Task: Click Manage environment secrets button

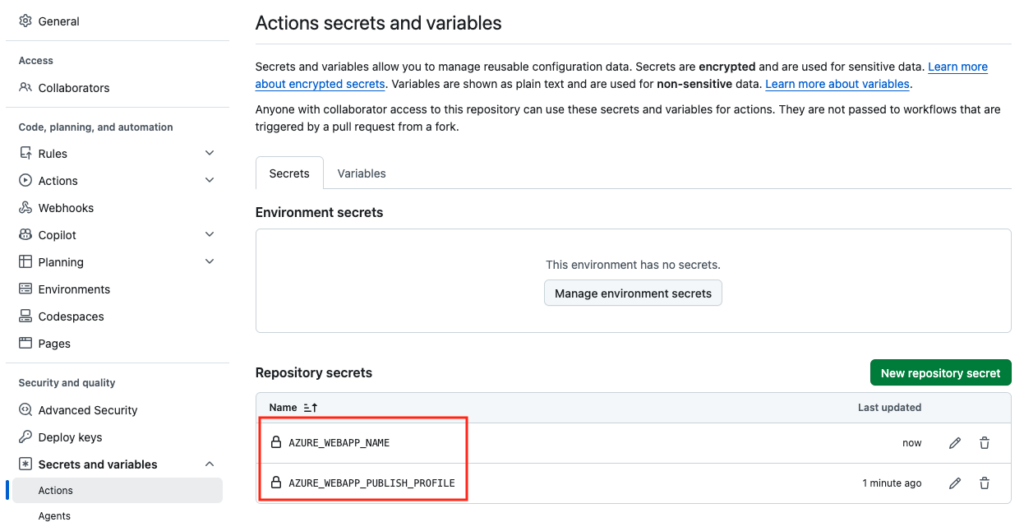Action: tap(633, 293)
